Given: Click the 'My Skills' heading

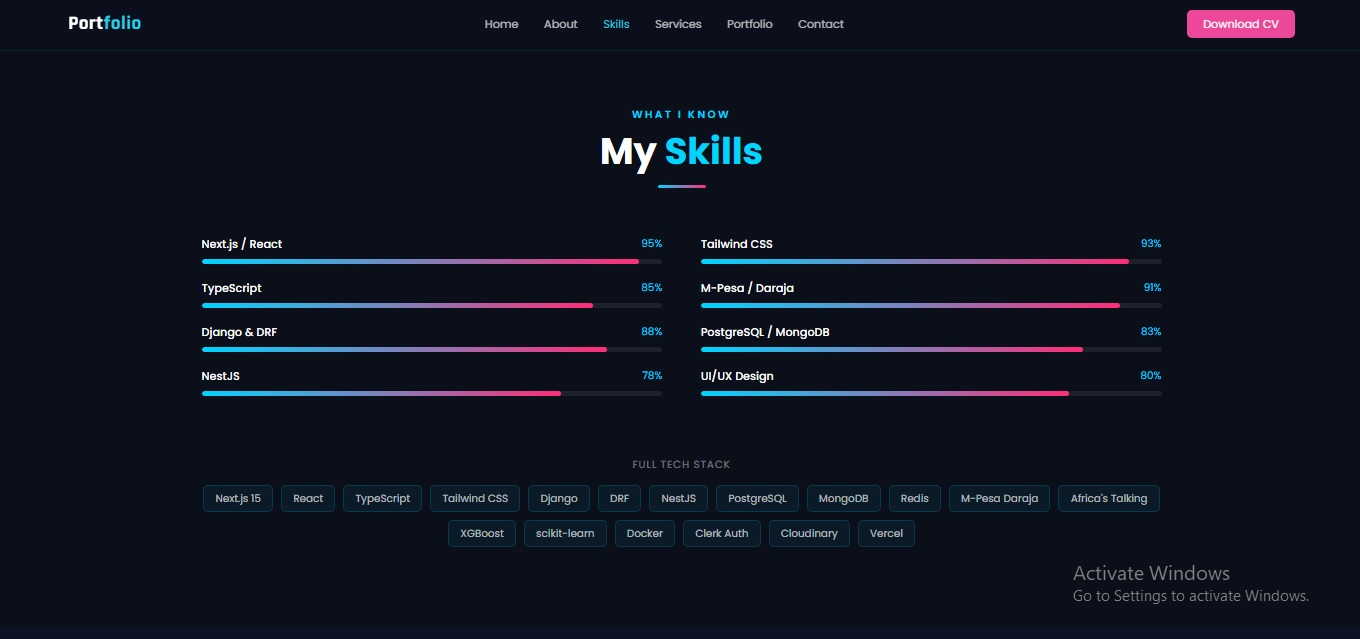Looking at the screenshot, I should click(x=681, y=152).
